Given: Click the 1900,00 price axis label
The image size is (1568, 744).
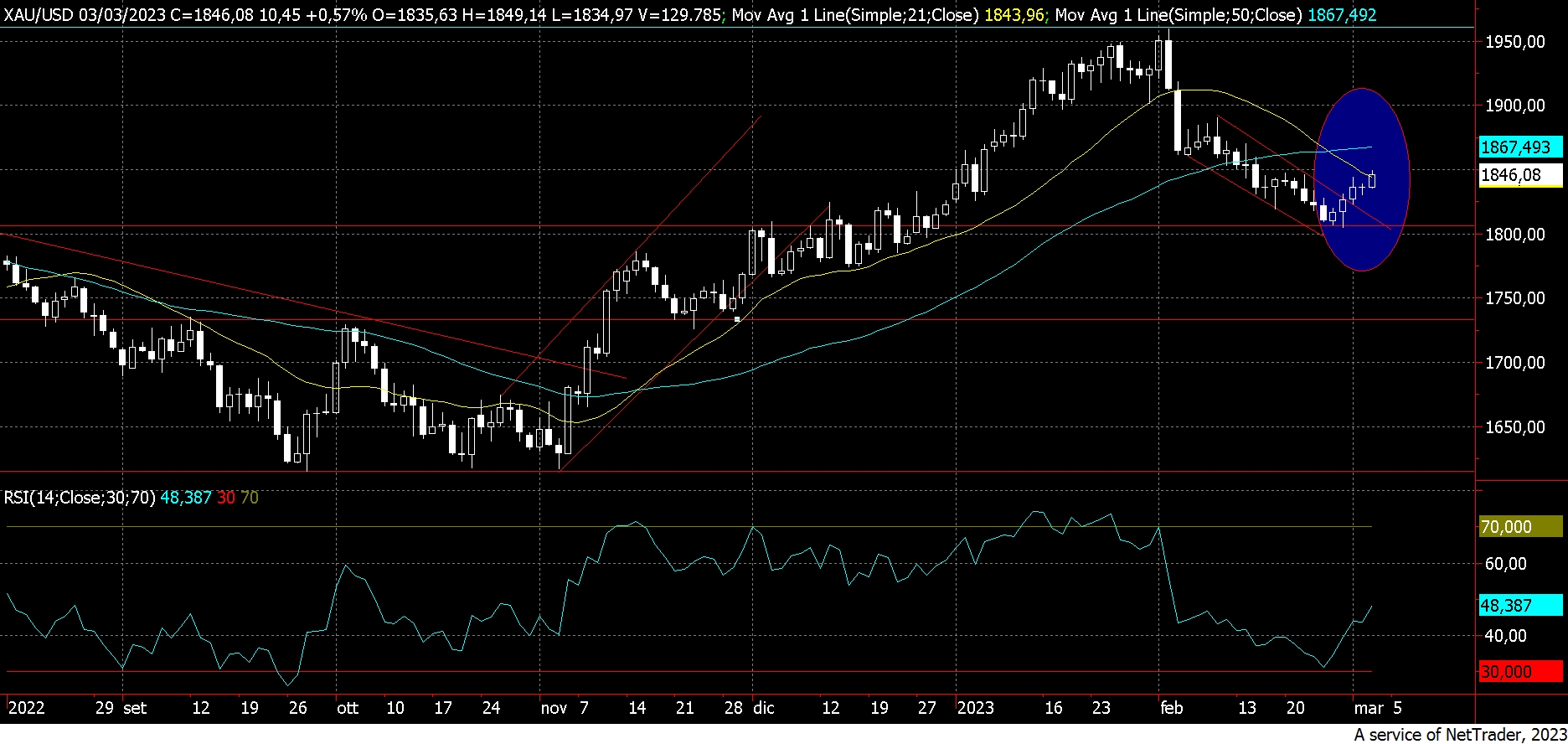Looking at the screenshot, I should click(x=1515, y=106).
